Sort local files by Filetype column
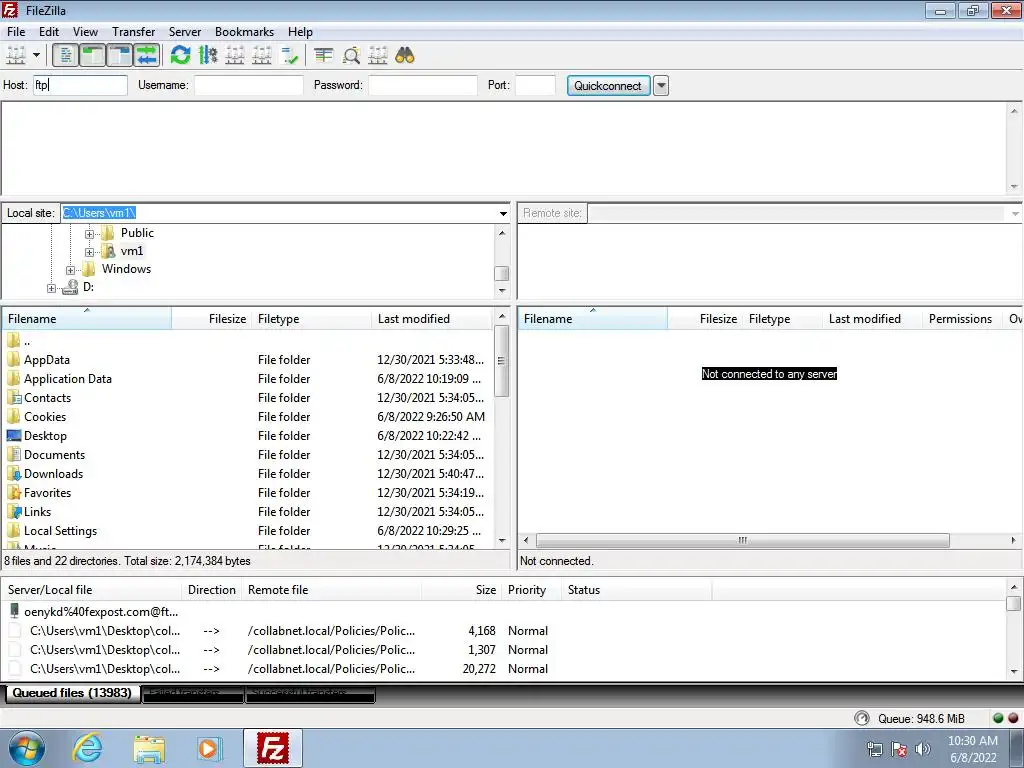The height and width of the screenshot is (768, 1024). tap(312, 319)
